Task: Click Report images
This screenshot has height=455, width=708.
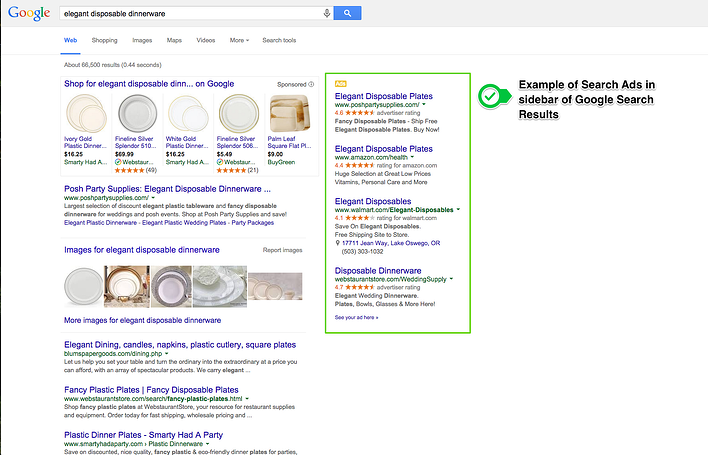Action: (x=283, y=250)
